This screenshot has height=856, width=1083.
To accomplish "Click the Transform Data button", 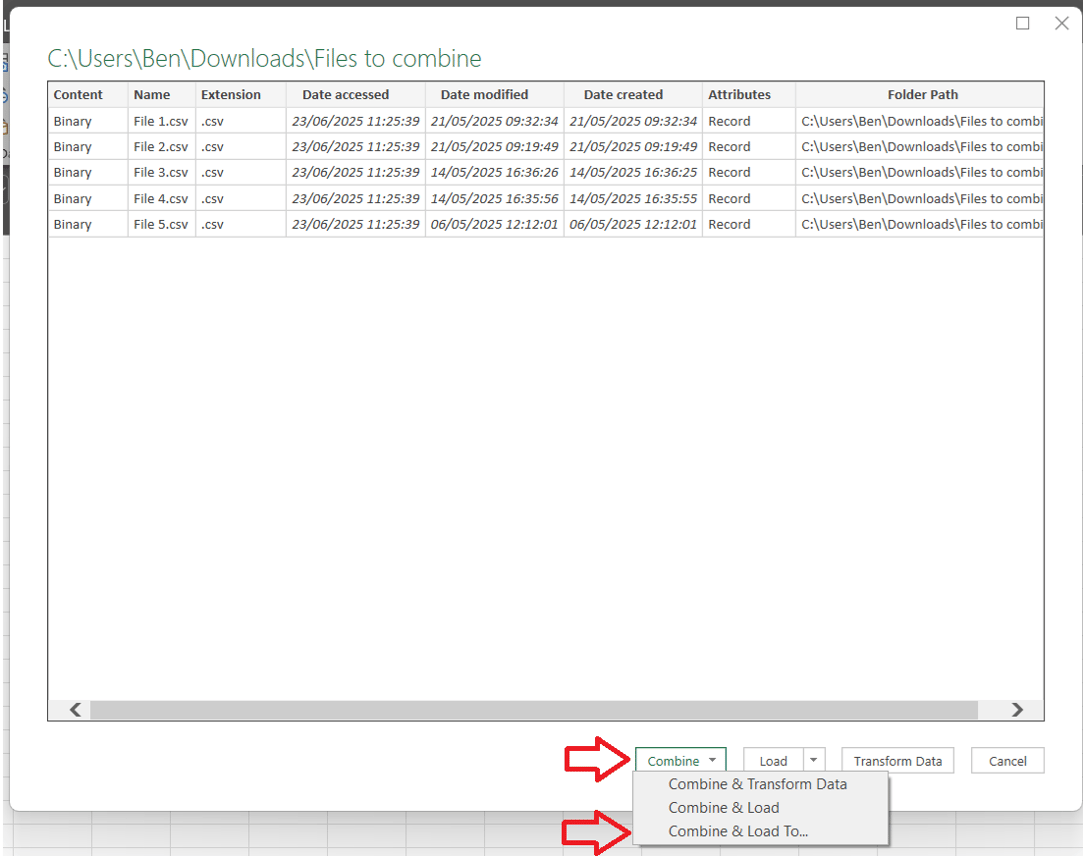I will click(896, 760).
